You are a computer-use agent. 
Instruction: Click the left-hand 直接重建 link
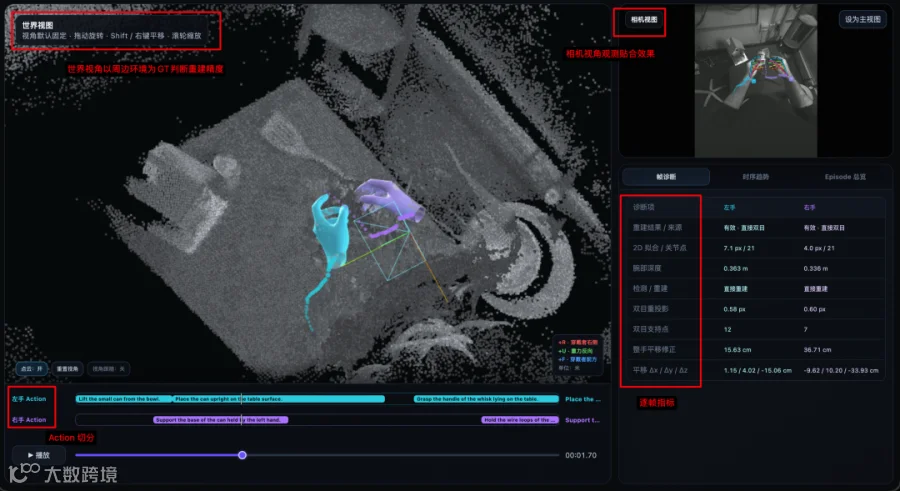[x=735, y=289]
